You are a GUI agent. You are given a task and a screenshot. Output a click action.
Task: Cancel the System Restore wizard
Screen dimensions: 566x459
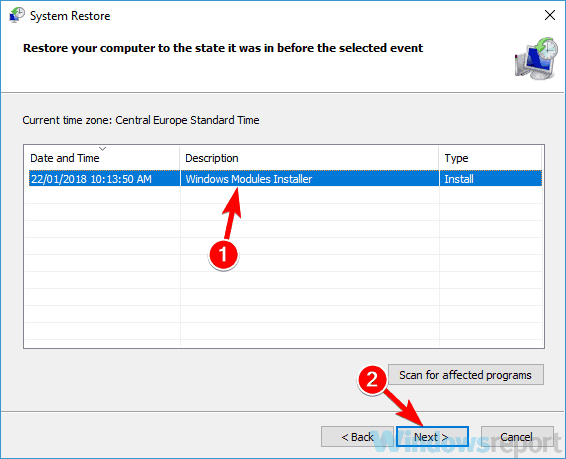click(x=517, y=437)
